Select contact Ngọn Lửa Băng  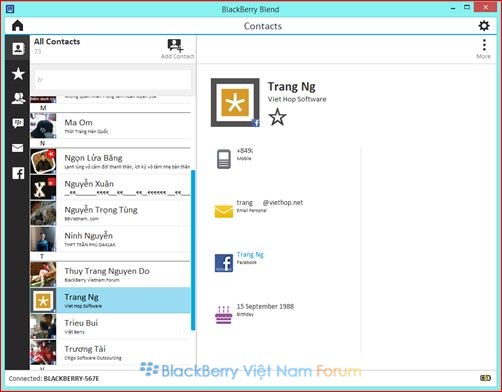pyautogui.click(x=110, y=161)
